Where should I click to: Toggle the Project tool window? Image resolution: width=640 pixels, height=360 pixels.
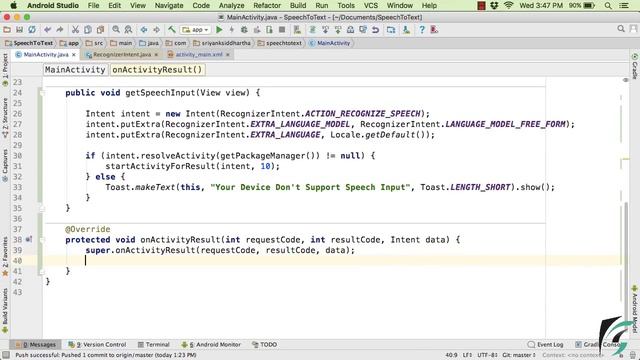pos(5,69)
